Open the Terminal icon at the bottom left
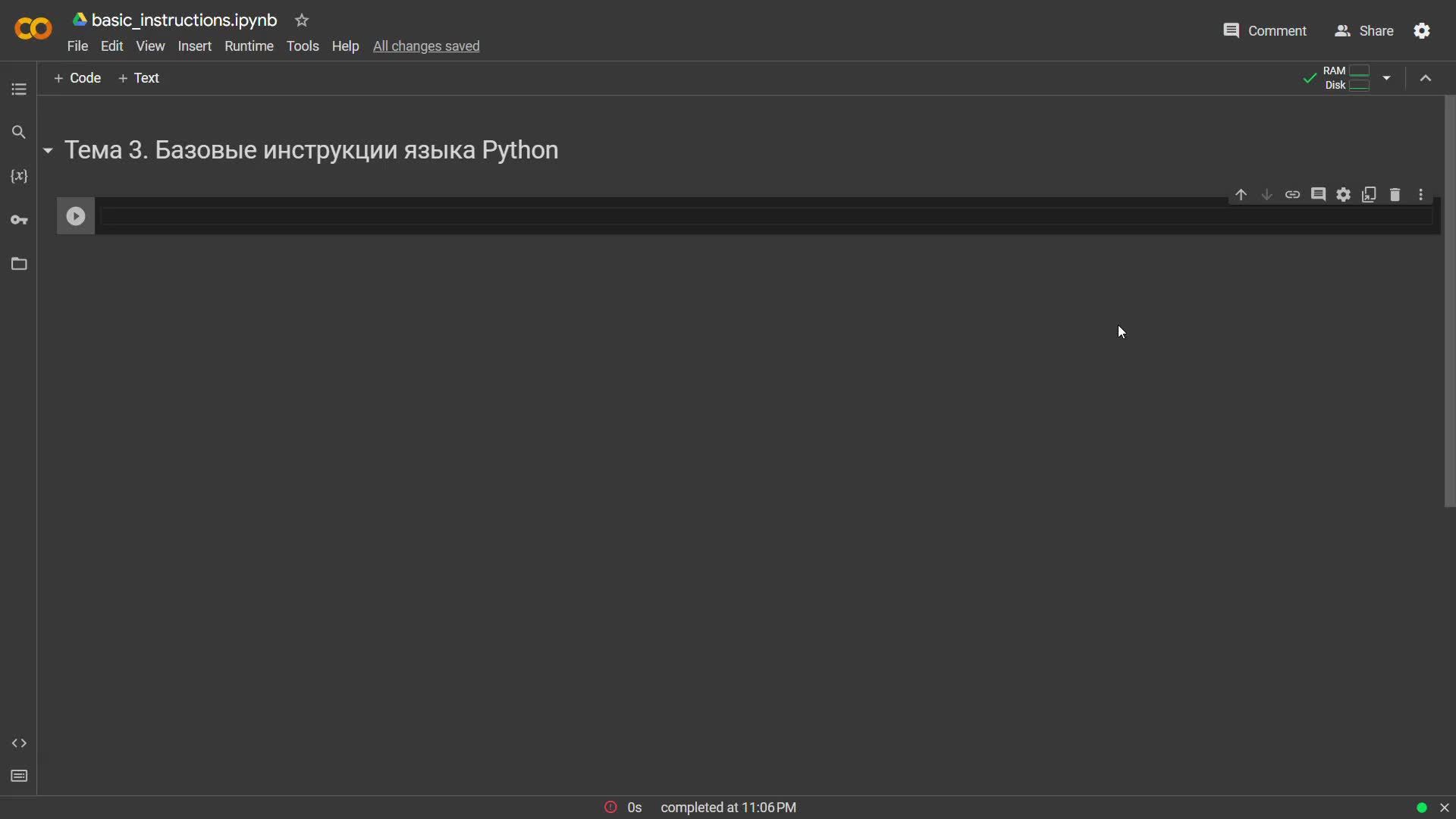 [x=19, y=776]
